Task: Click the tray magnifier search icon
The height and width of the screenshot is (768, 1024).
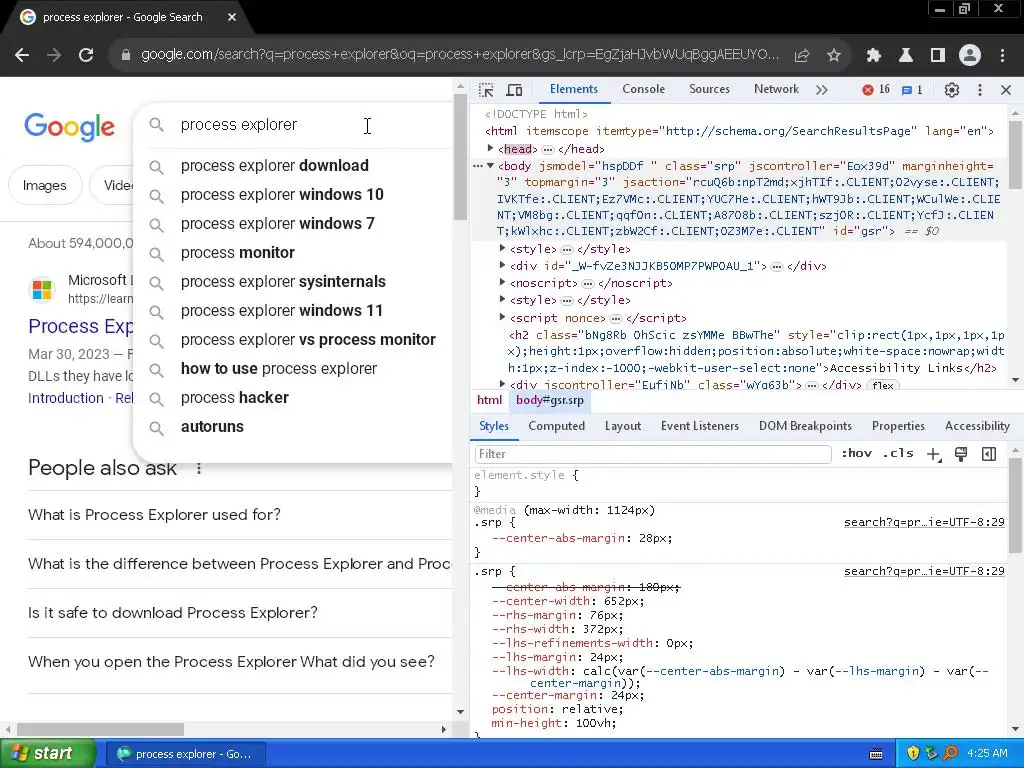Action: (x=950, y=754)
